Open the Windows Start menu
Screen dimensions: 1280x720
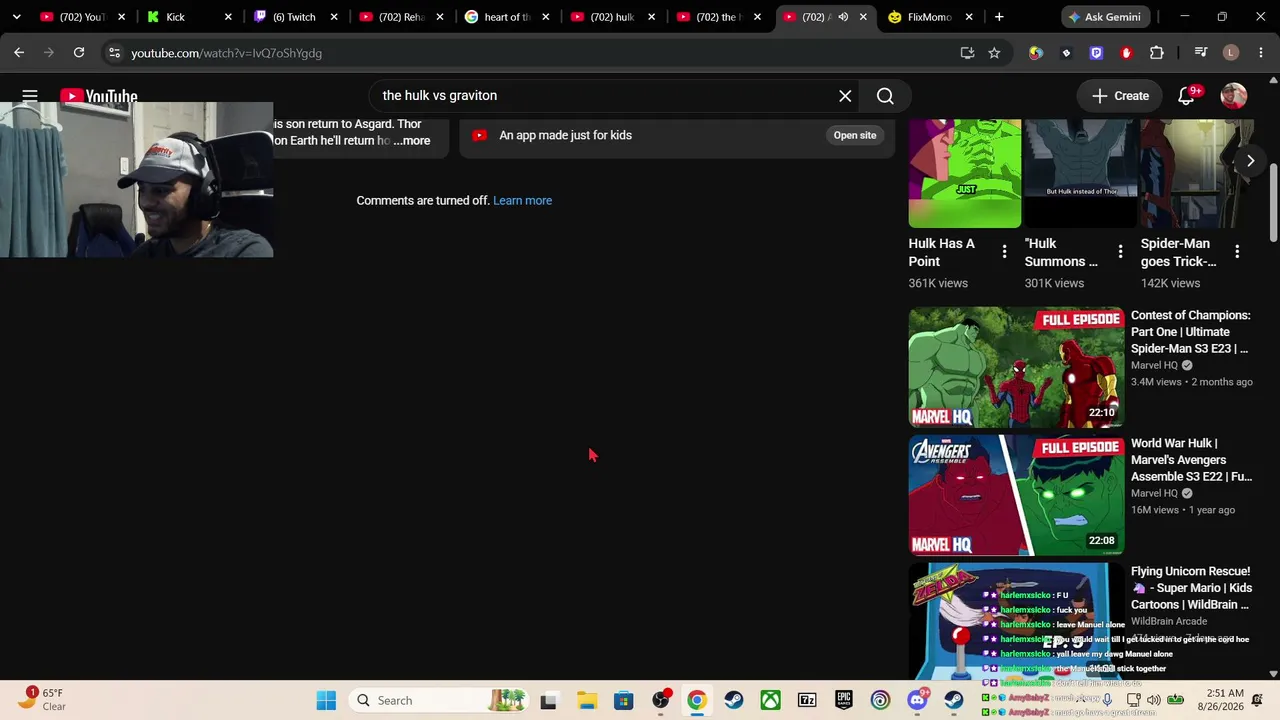coord(326,701)
